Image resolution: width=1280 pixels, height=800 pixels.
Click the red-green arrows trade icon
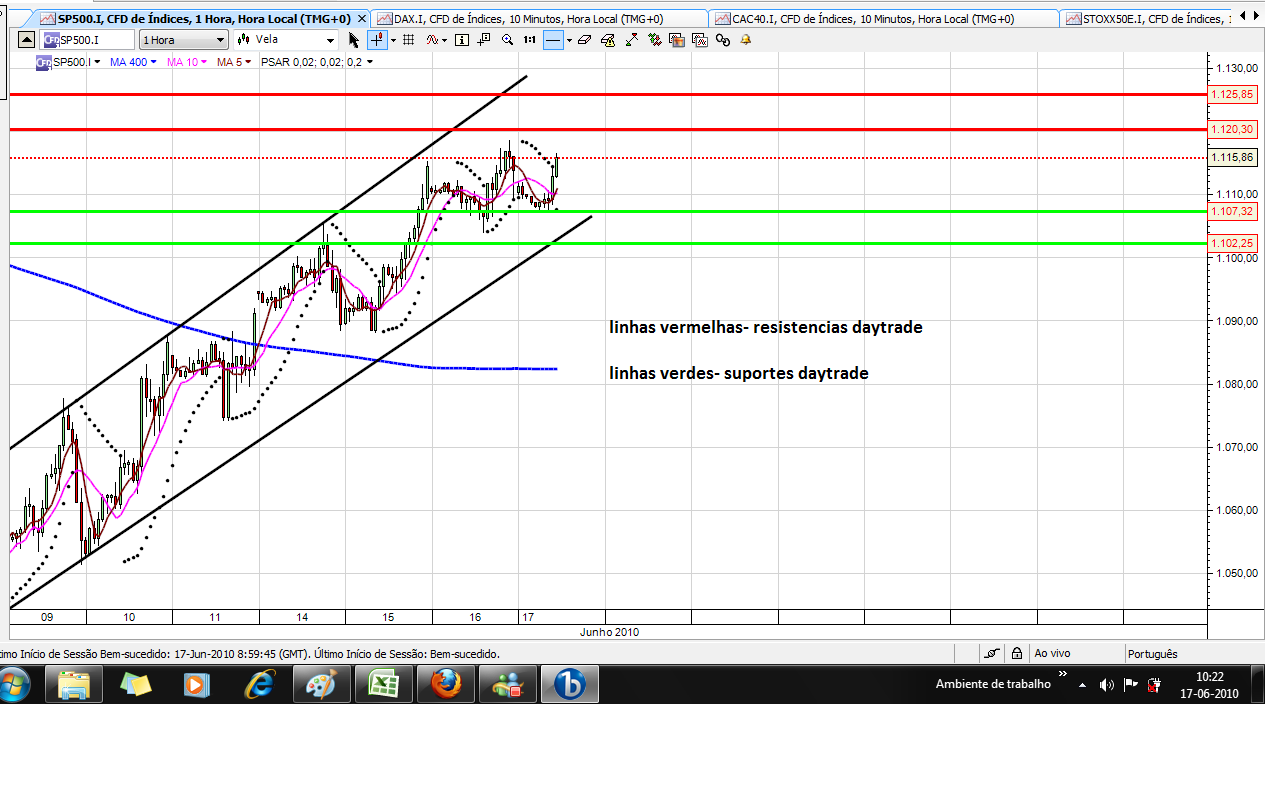[x=655, y=39]
